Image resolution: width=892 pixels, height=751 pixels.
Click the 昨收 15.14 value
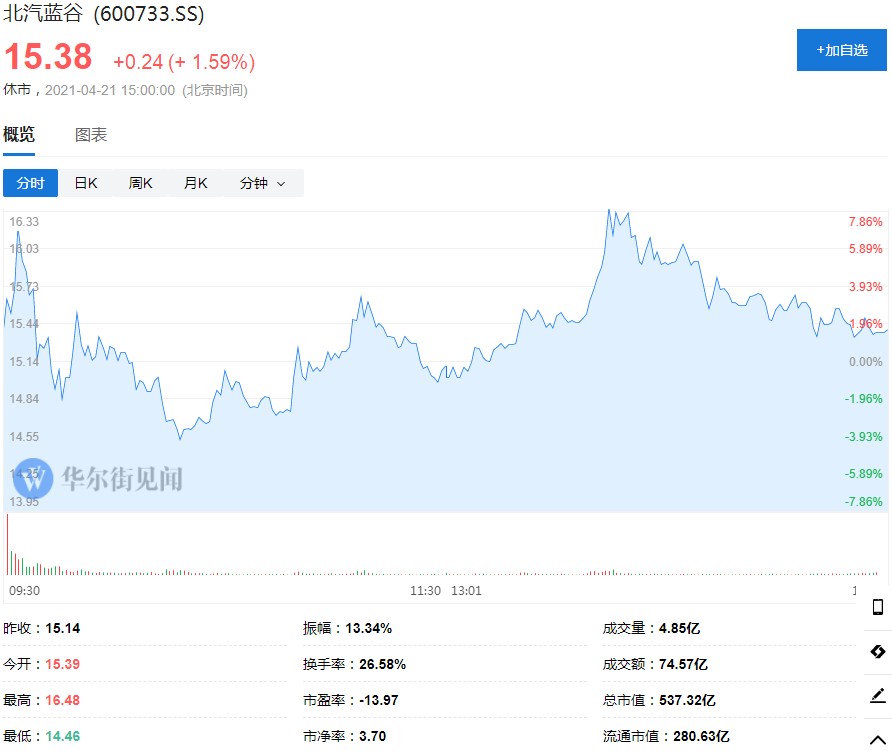pos(63,628)
